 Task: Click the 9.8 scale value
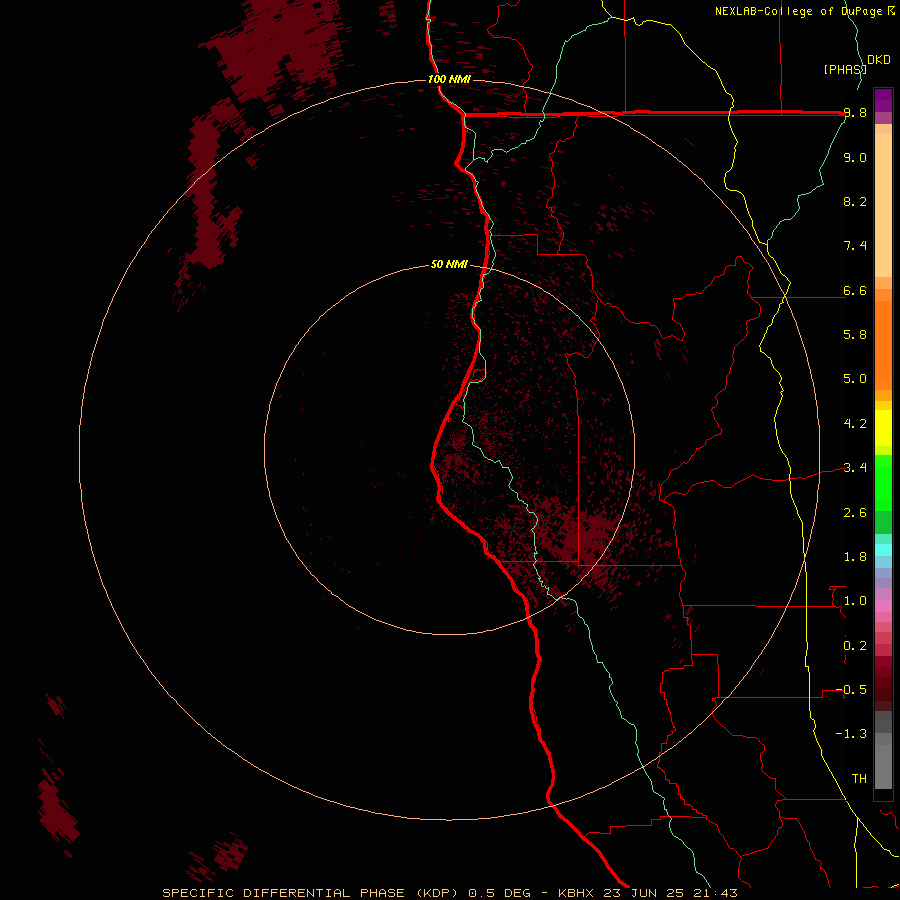855,112
